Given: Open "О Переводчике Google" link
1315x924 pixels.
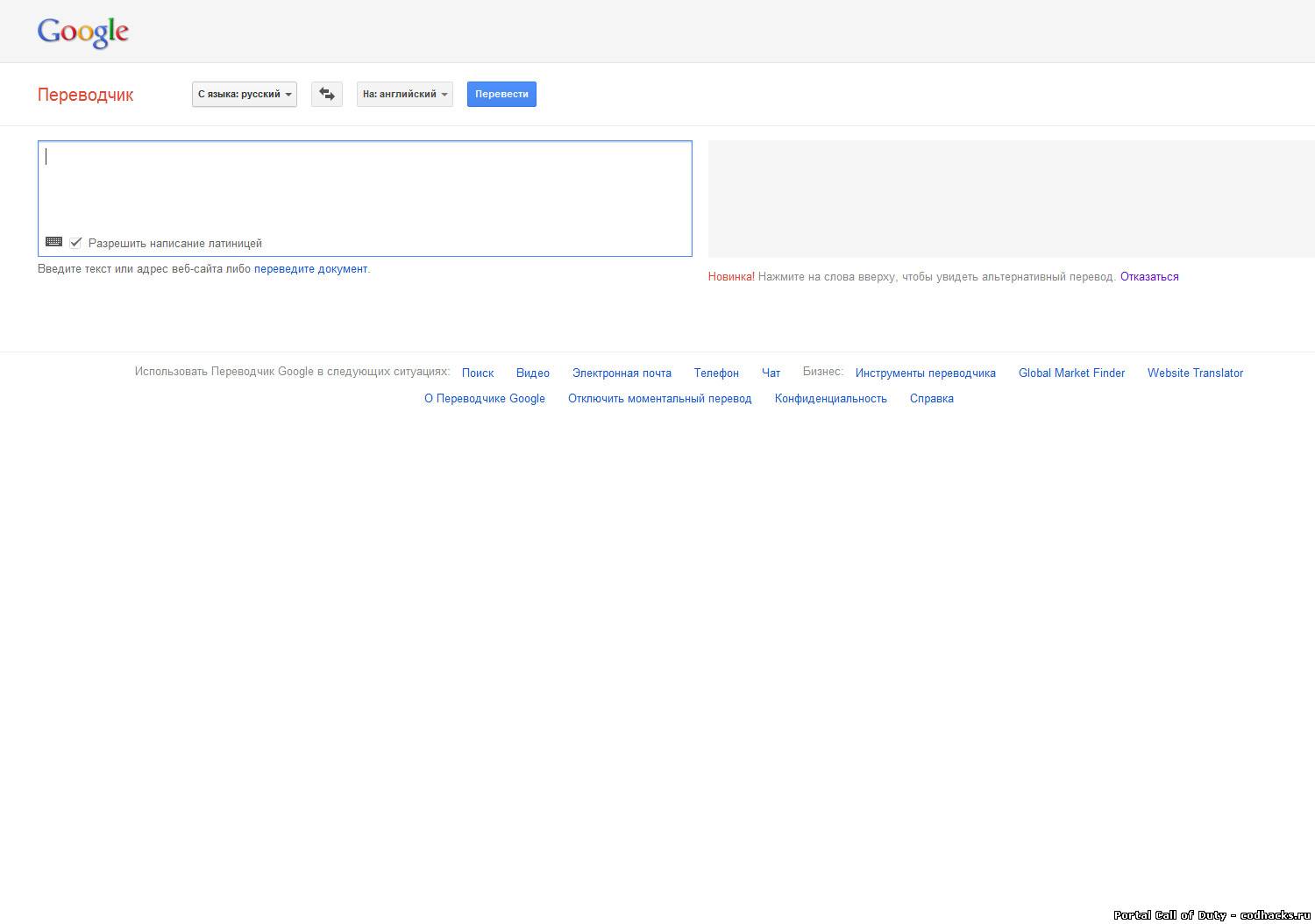Looking at the screenshot, I should (x=485, y=399).
